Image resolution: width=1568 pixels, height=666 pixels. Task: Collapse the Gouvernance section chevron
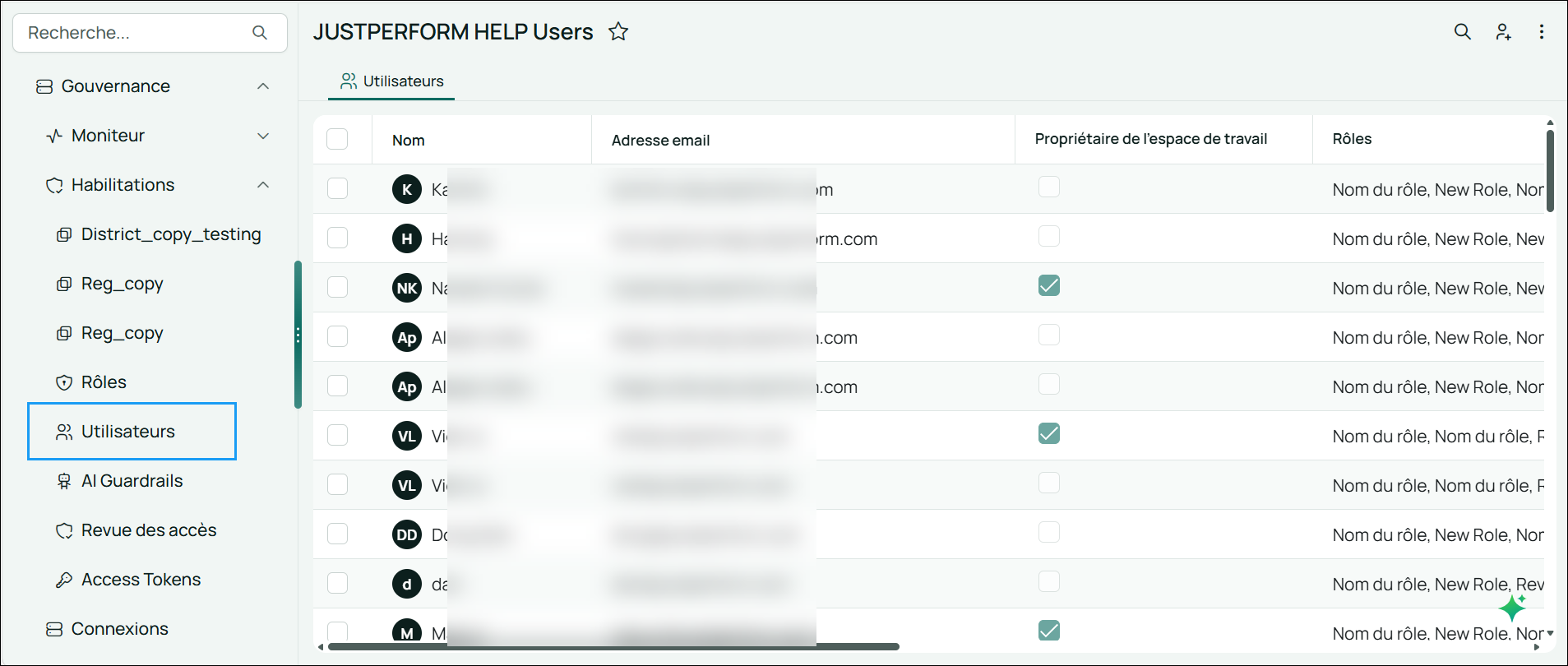click(x=263, y=86)
